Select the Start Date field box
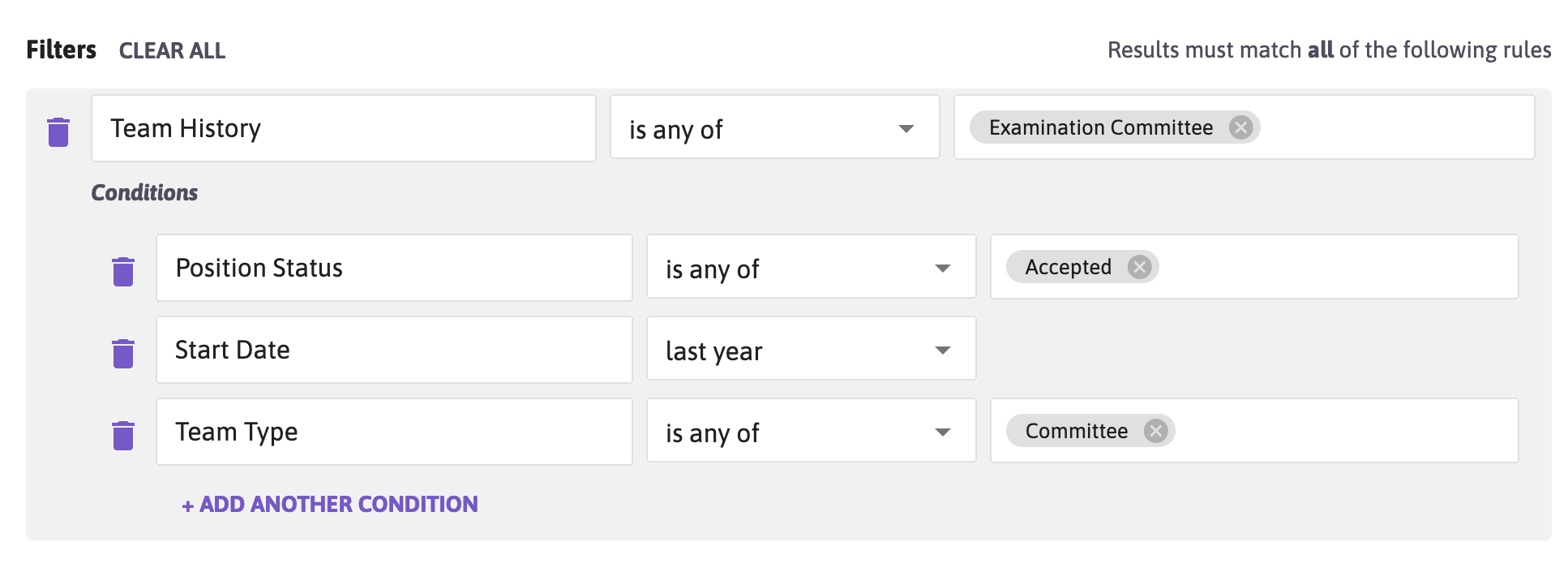Viewport: 1568px width, 568px height. tap(394, 350)
